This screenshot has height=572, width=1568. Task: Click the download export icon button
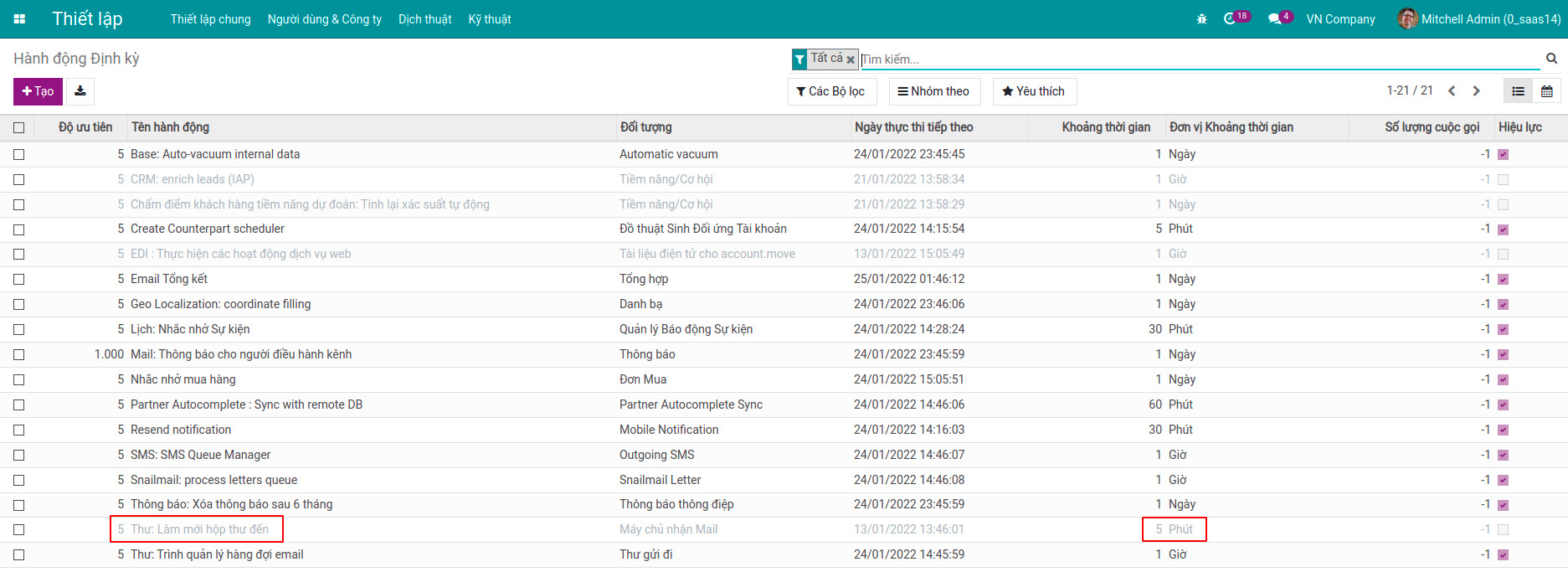[x=80, y=91]
